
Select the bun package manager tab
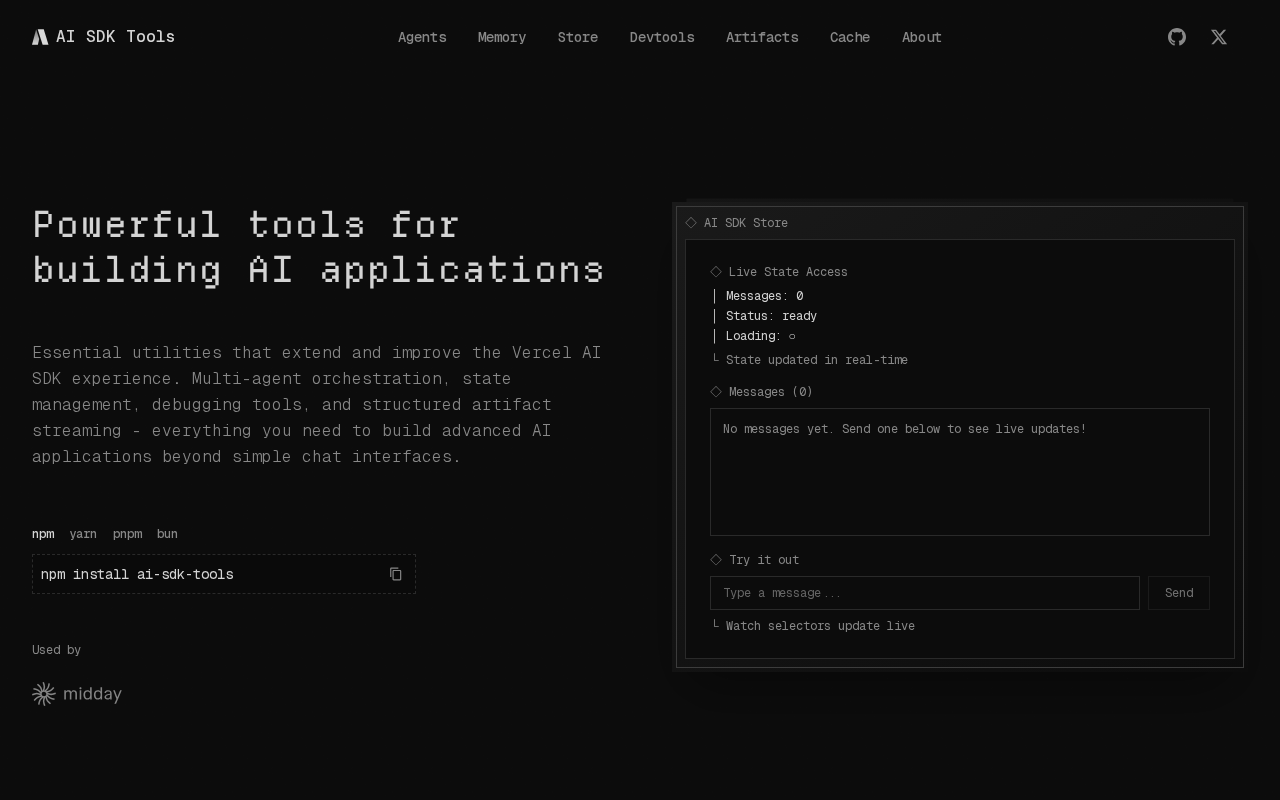[167, 534]
